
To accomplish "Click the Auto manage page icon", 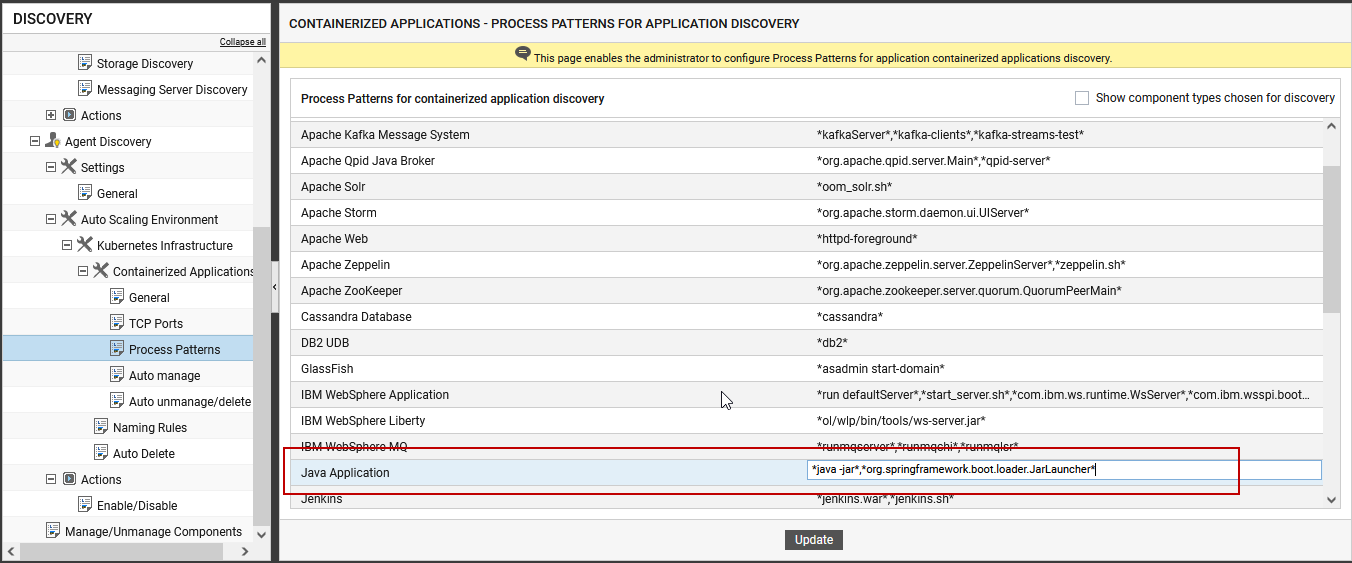I will (x=117, y=375).
